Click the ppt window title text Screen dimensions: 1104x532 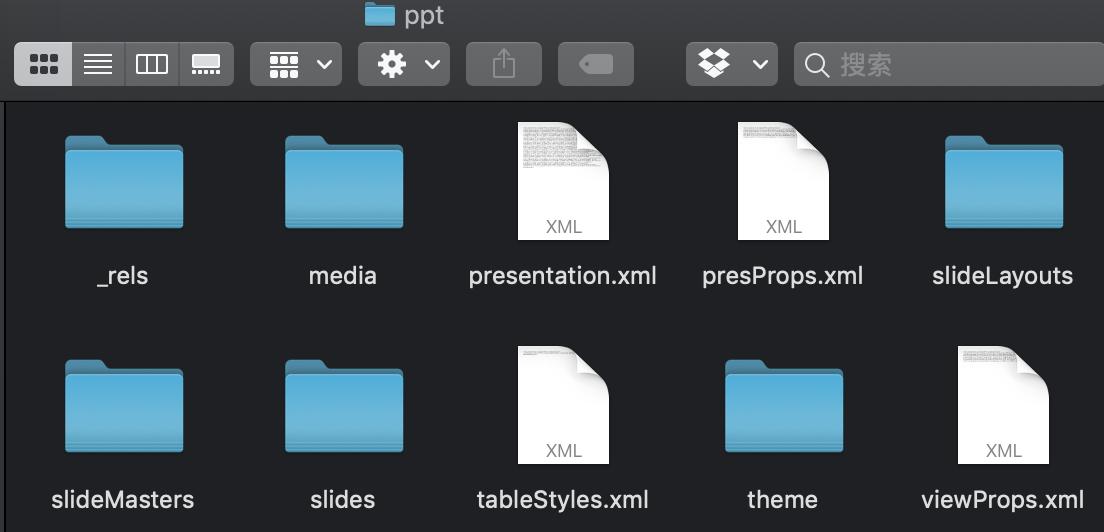point(424,16)
